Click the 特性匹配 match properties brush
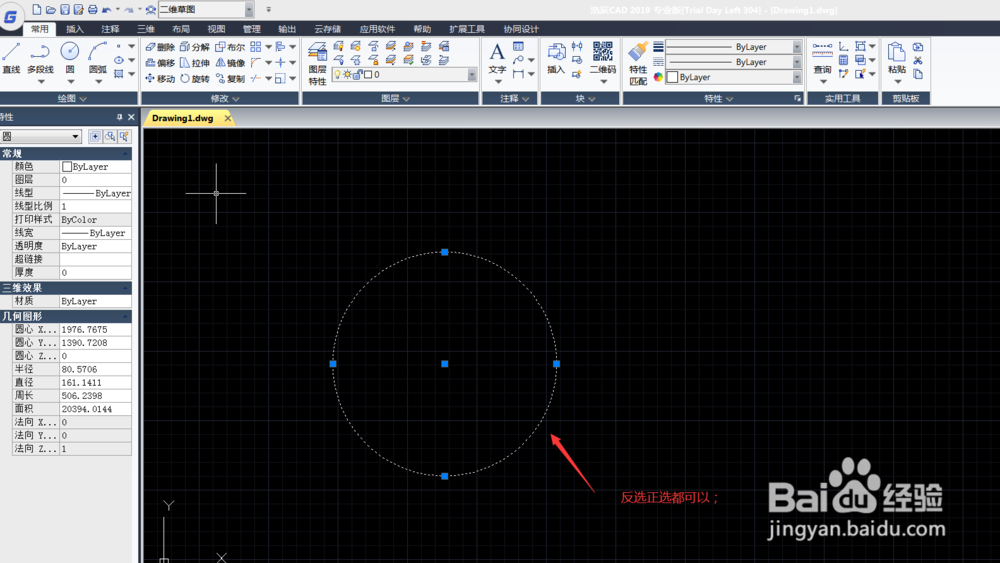Screen dimensions: 1000x563 [x=638, y=64]
